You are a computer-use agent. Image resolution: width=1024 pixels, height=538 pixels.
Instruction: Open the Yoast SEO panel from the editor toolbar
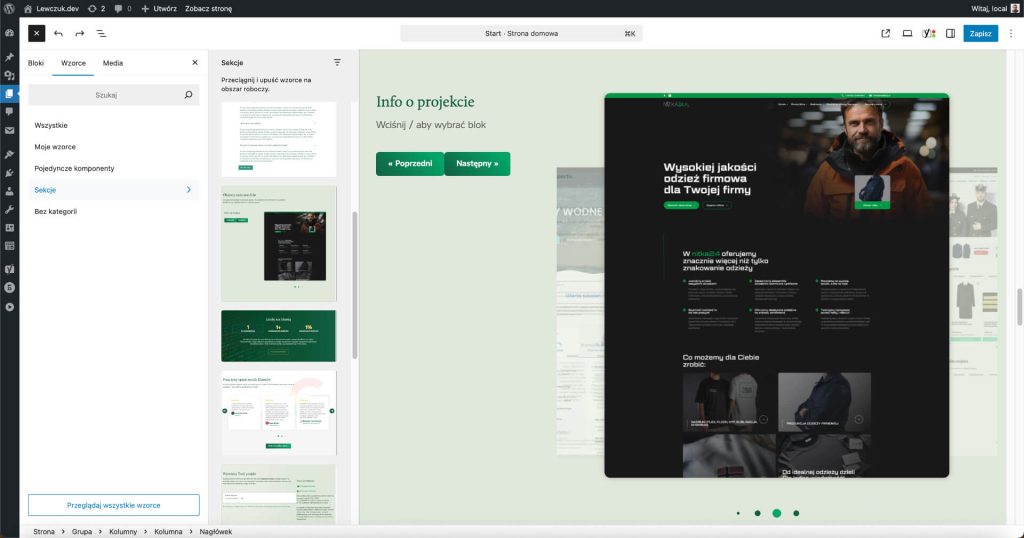click(929, 33)
